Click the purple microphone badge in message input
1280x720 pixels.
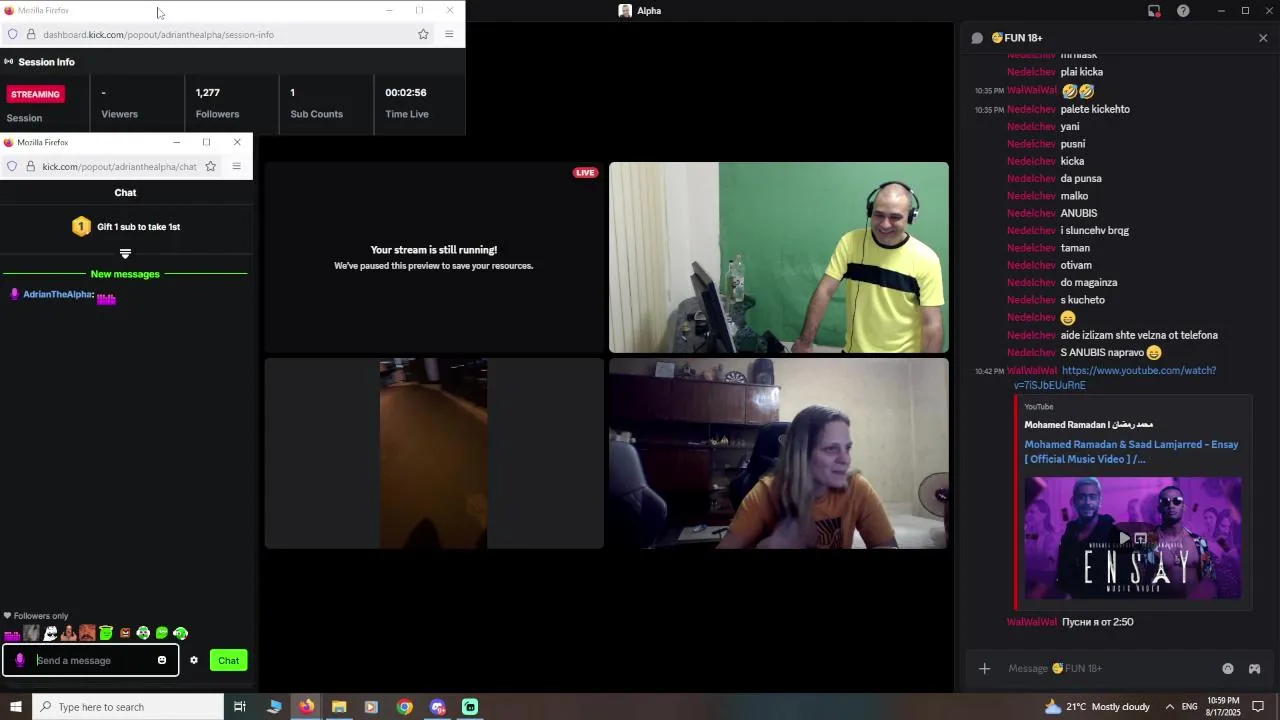pos(19,660)
